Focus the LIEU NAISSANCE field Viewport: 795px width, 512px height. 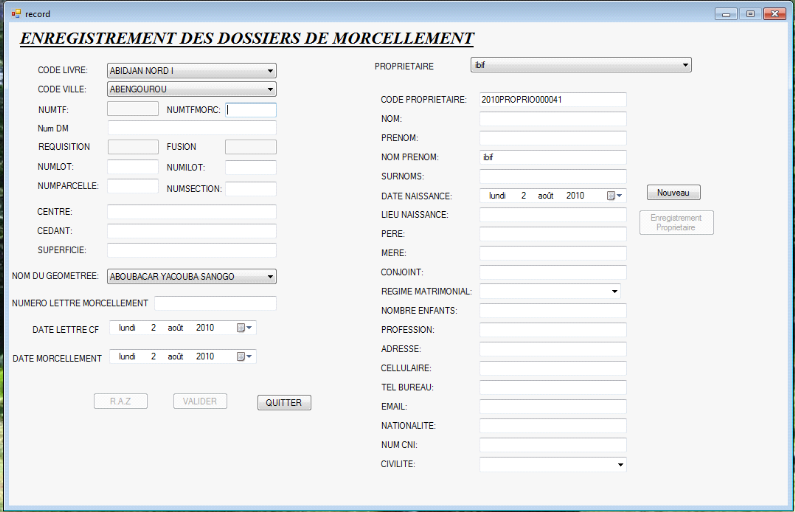[x=553, y=215]
